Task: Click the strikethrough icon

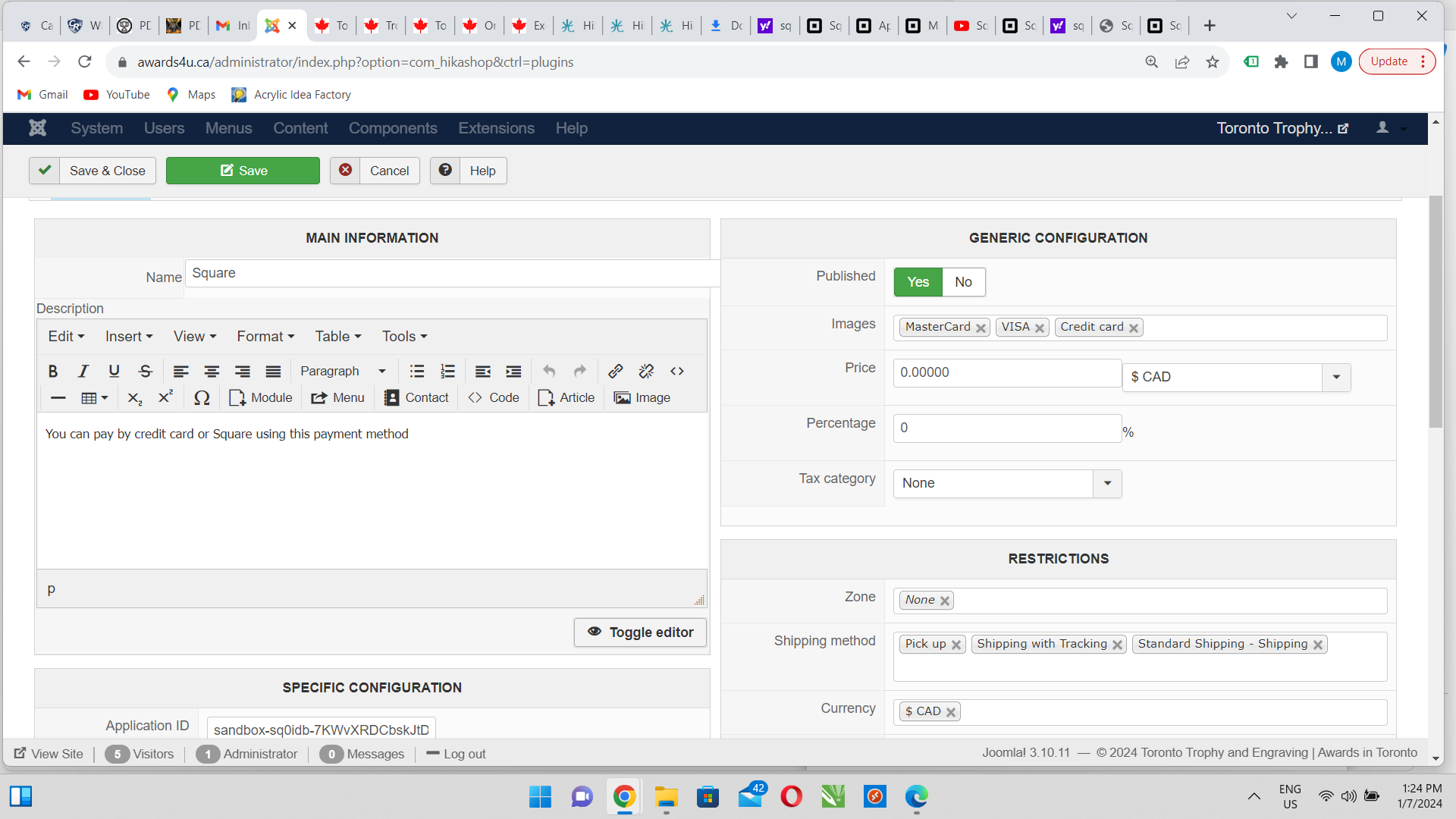Action: [145, 371]
